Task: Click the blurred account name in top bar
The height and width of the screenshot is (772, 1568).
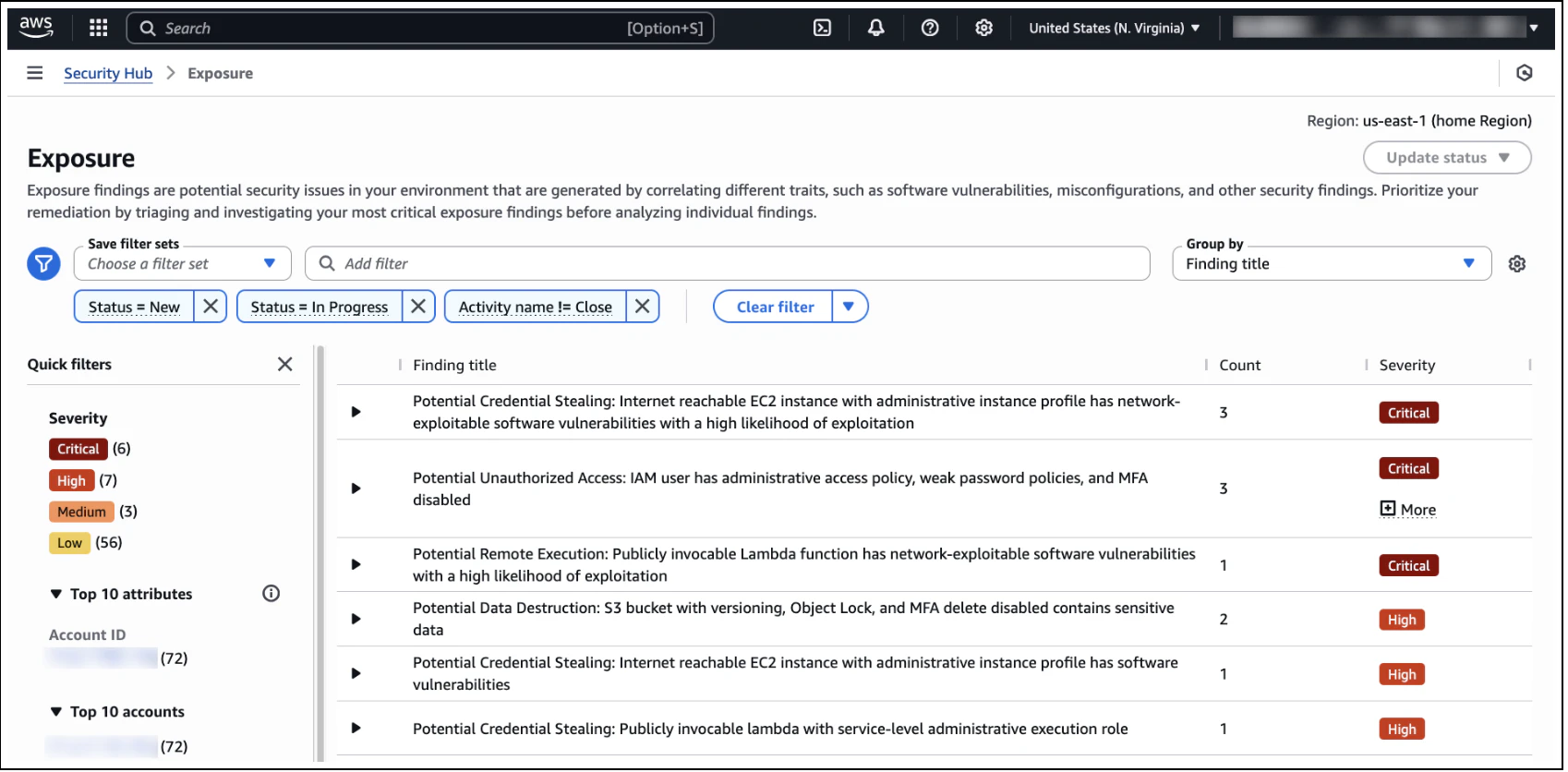Action: pos(1380,28)
